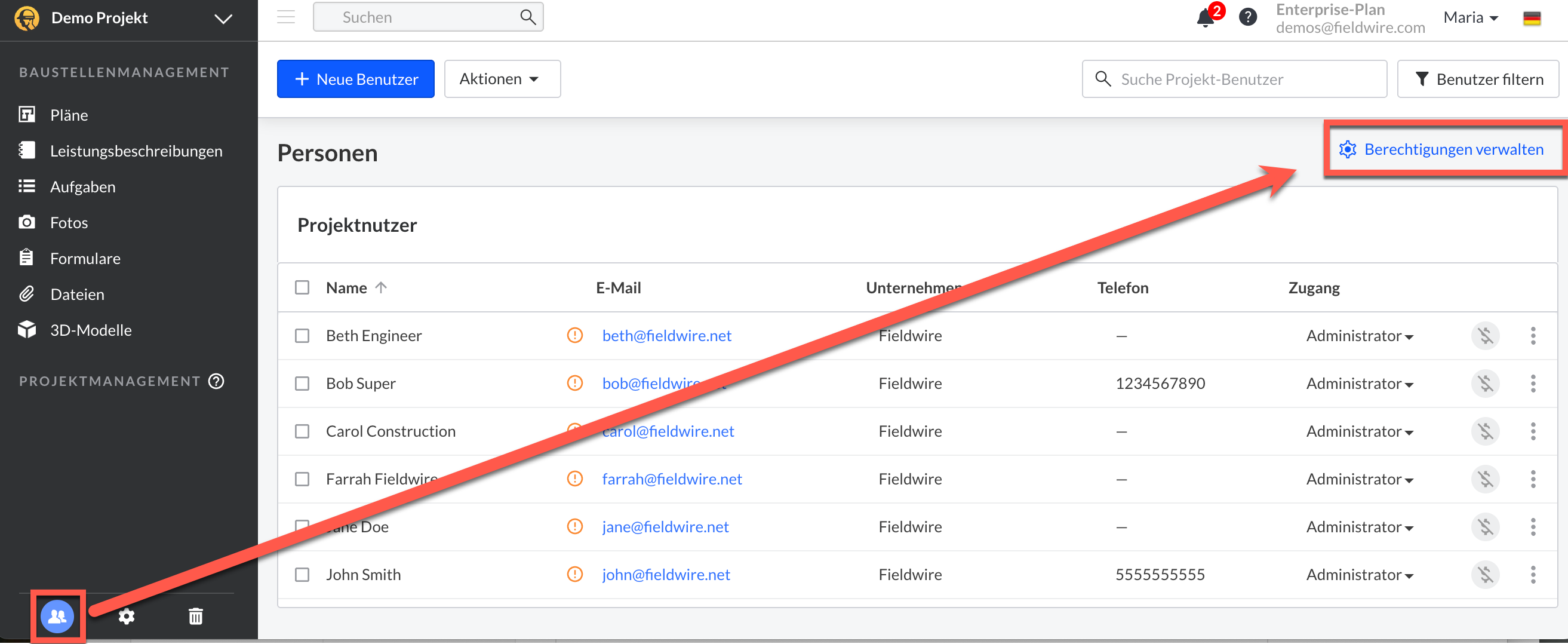This screenshot has width=1568, height=644.
Task: Change Bob Super's Administrator access dropdown
Action: tap(1359, 384)
